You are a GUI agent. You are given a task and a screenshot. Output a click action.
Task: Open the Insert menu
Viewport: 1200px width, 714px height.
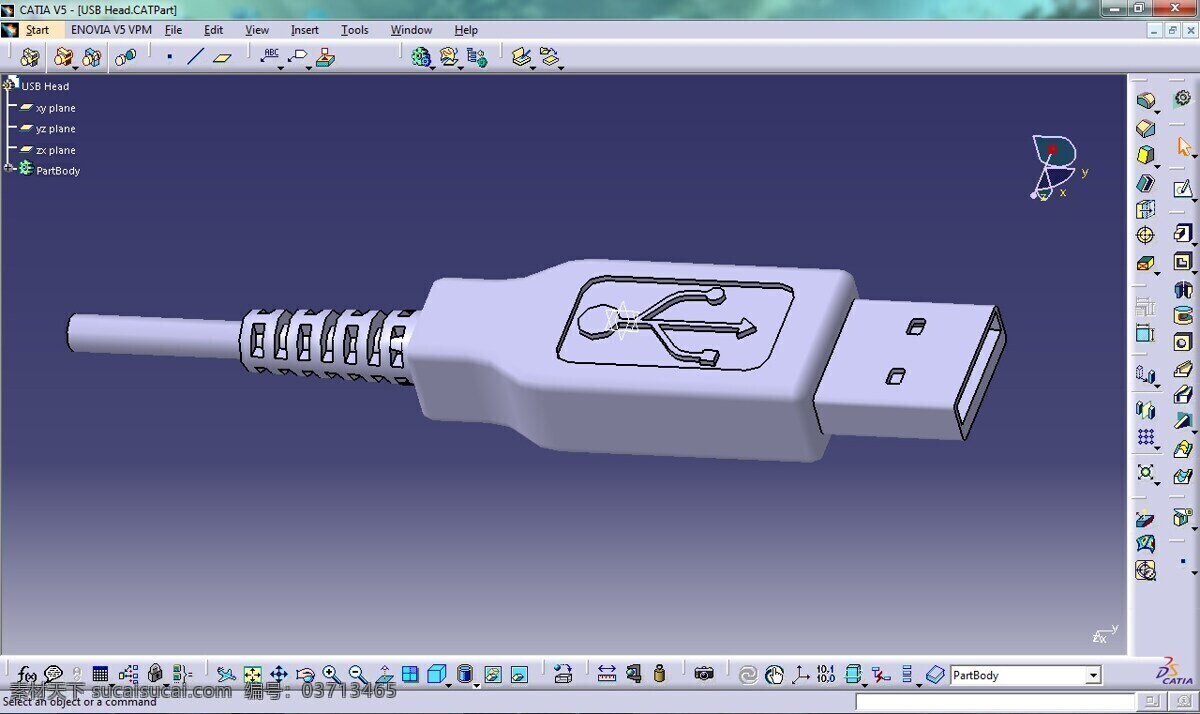pos(304,30)
